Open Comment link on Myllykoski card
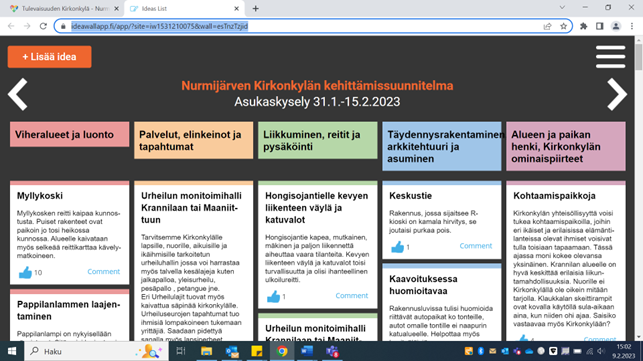The image size is (643, 361). point(103,272)
